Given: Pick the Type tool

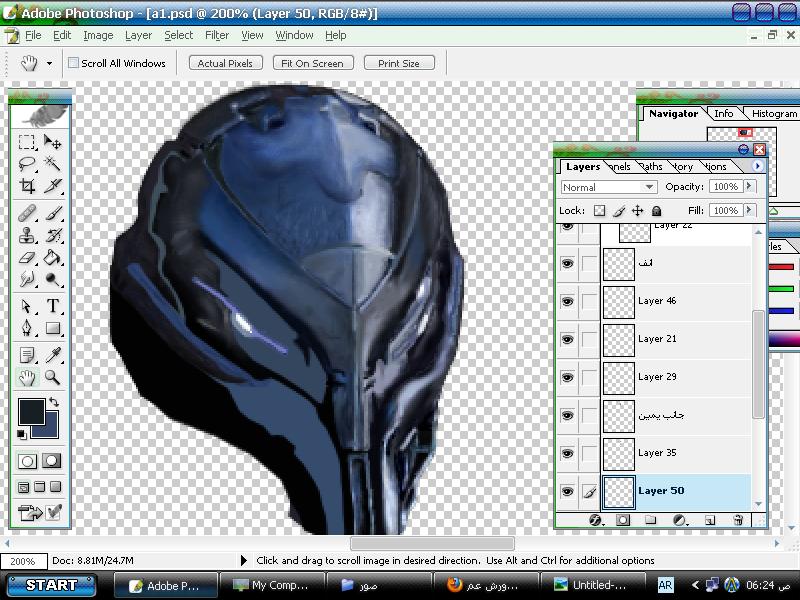Looking at the screenshot, I should click(x=53, y=306).
